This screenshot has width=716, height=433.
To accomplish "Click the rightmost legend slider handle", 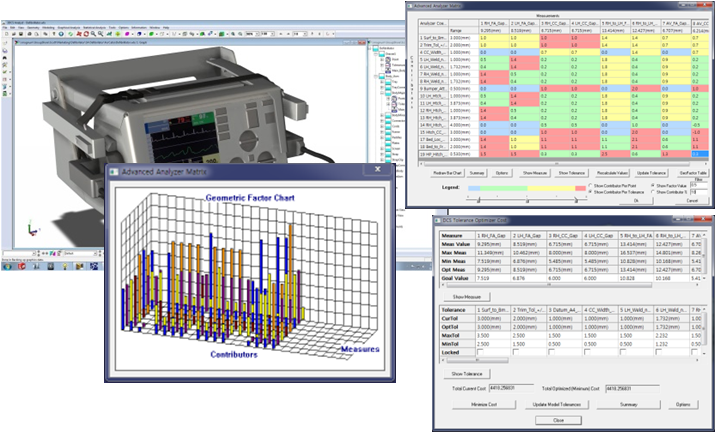I will pyautogui.click(x=576, y=201).
